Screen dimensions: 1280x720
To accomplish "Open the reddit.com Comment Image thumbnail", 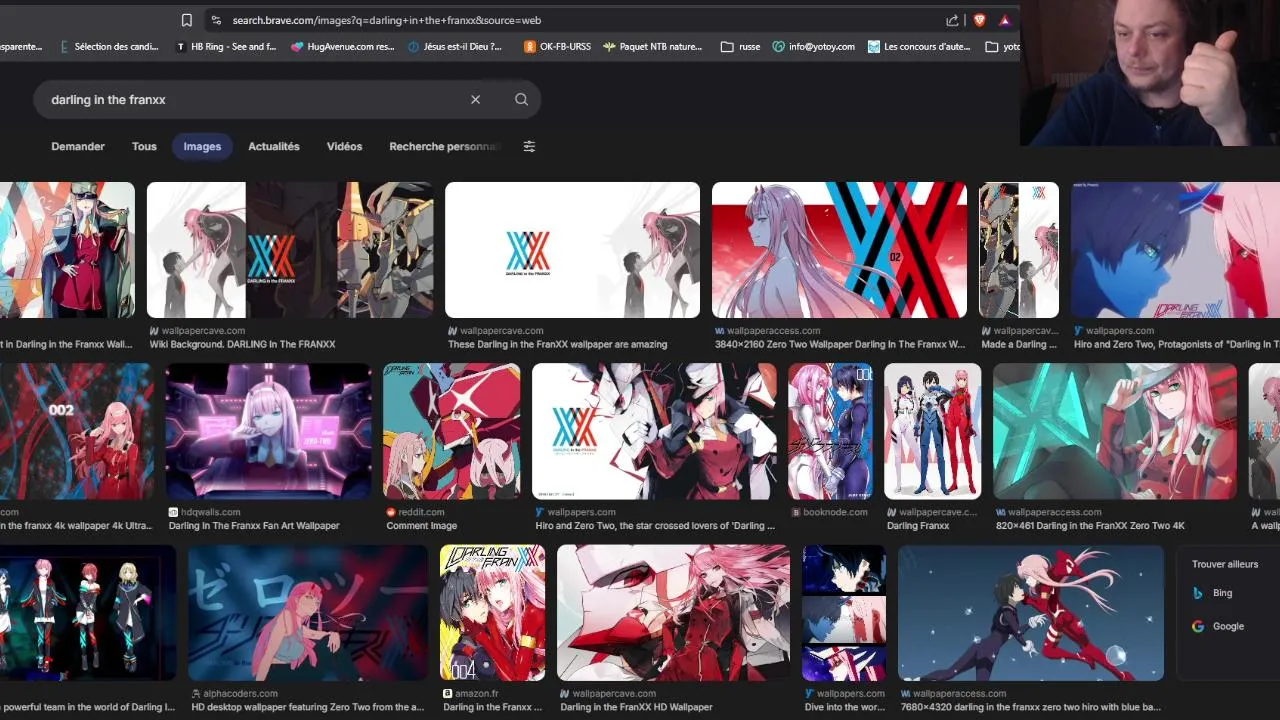I will 451,431.
